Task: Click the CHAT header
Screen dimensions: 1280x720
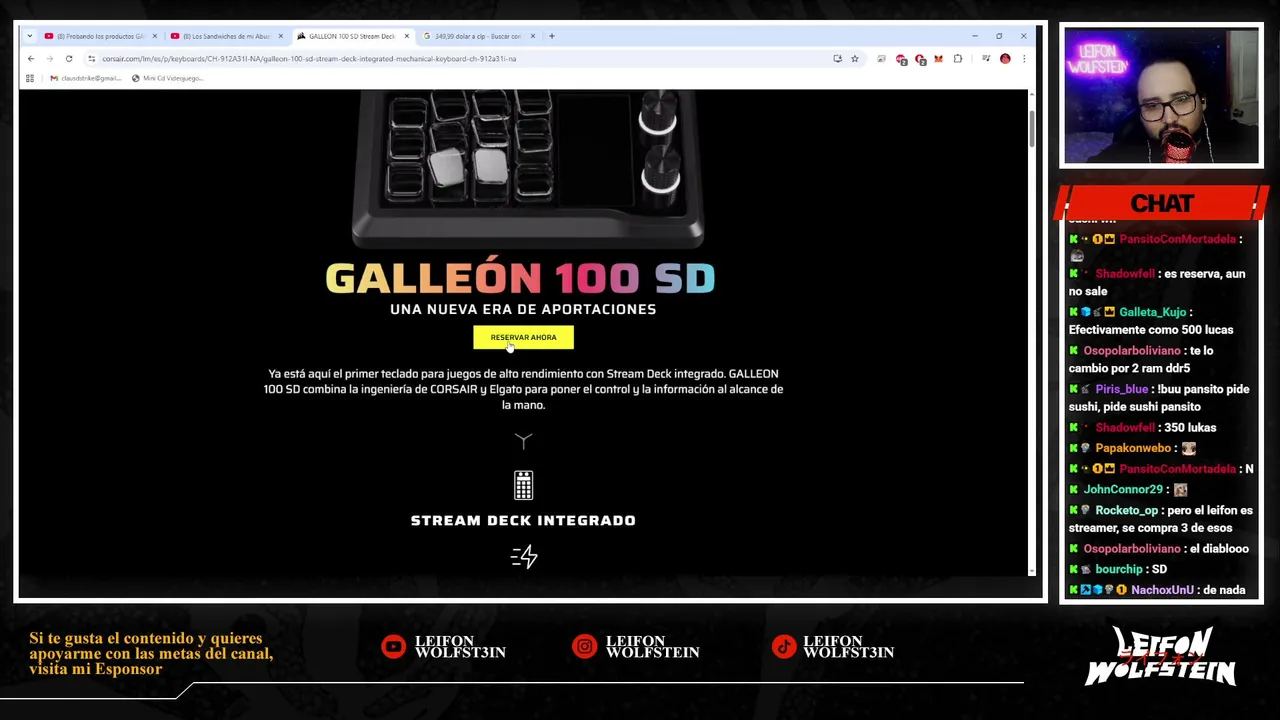Action: 1162,204
